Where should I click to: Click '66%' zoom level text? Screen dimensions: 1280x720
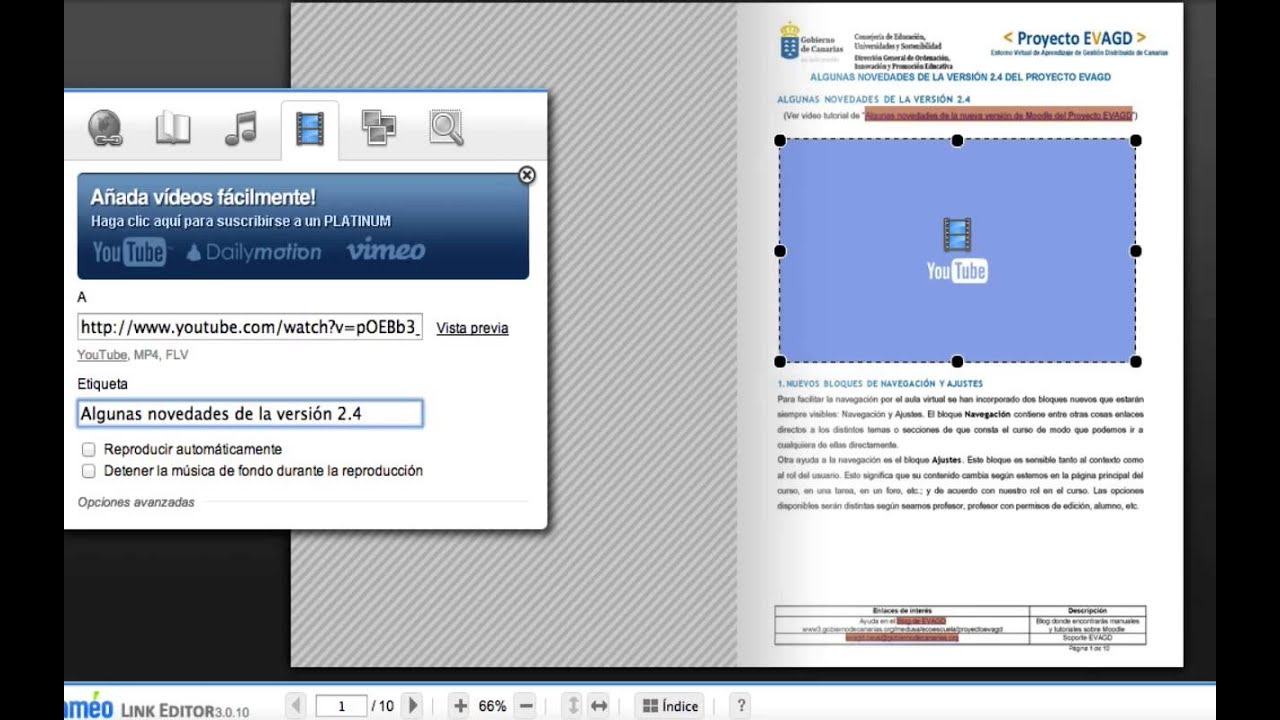(x=492, y=706)
